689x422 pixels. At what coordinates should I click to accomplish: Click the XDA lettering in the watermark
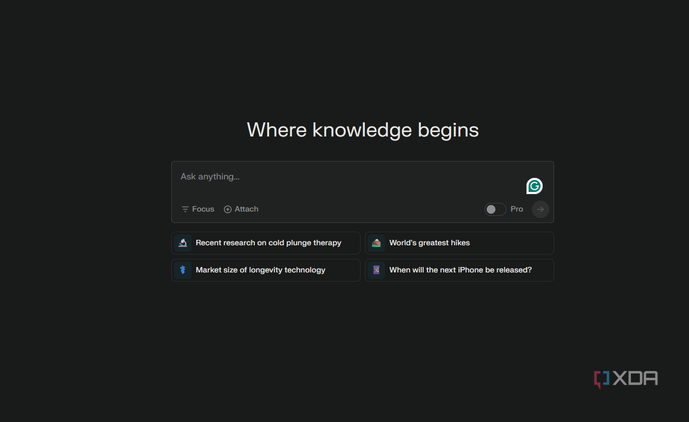point(635,378)
